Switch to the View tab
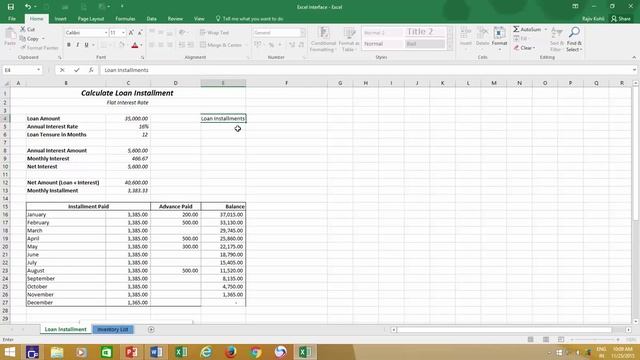Screen dimensions: 640x360 click(199, 19)
